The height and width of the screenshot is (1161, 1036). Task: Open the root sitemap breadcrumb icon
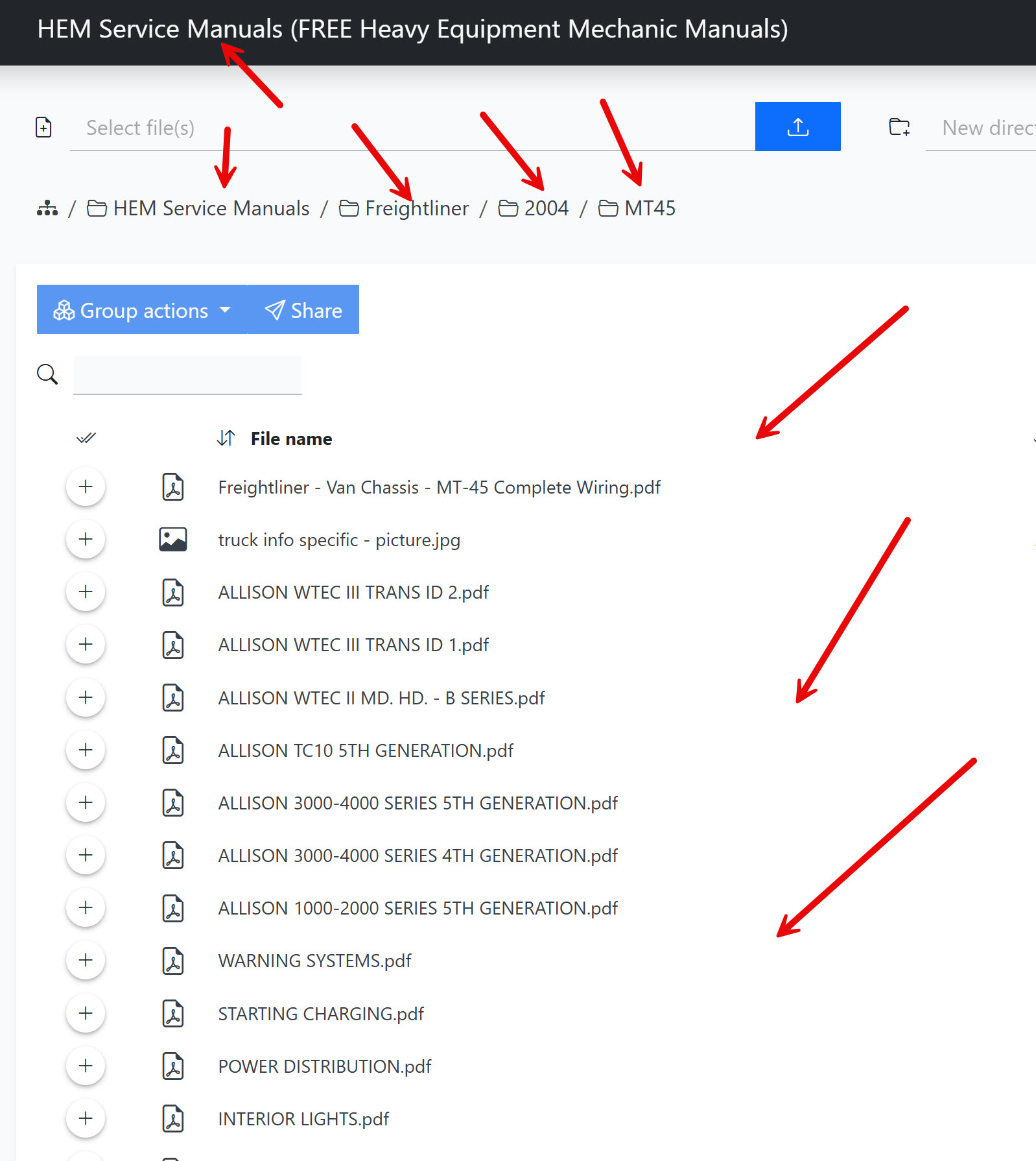[47, 208]
